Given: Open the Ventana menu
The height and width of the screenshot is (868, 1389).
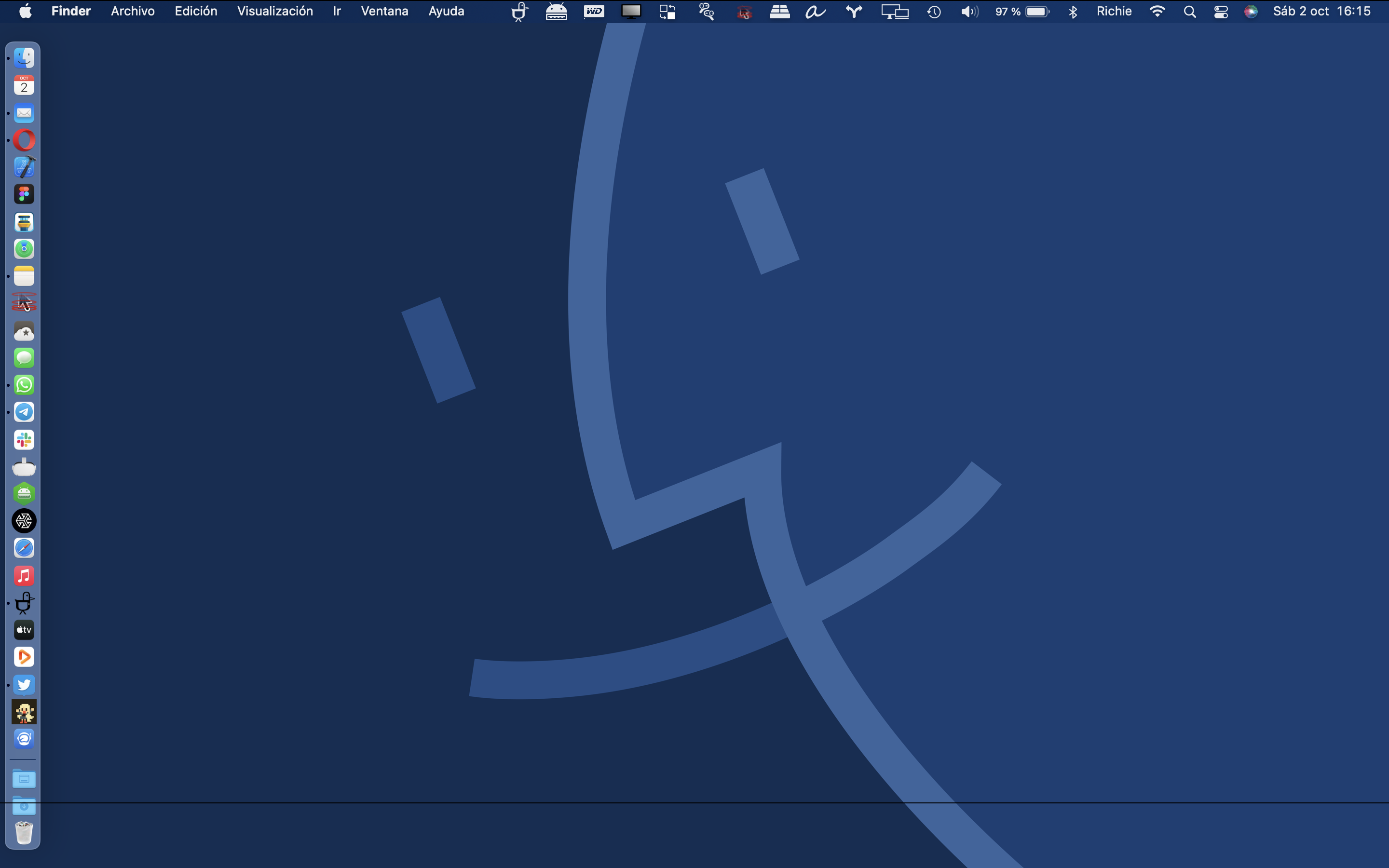Looking at the screenshot, I should click(x=384, y=11).
